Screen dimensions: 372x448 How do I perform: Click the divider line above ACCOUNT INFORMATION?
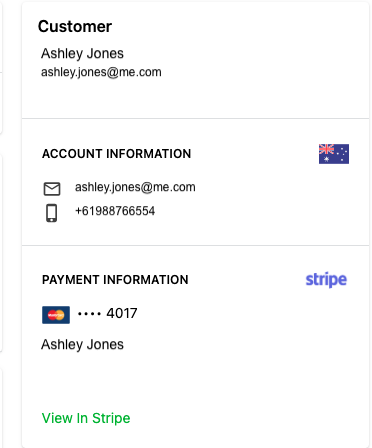[x=195, y=118]
